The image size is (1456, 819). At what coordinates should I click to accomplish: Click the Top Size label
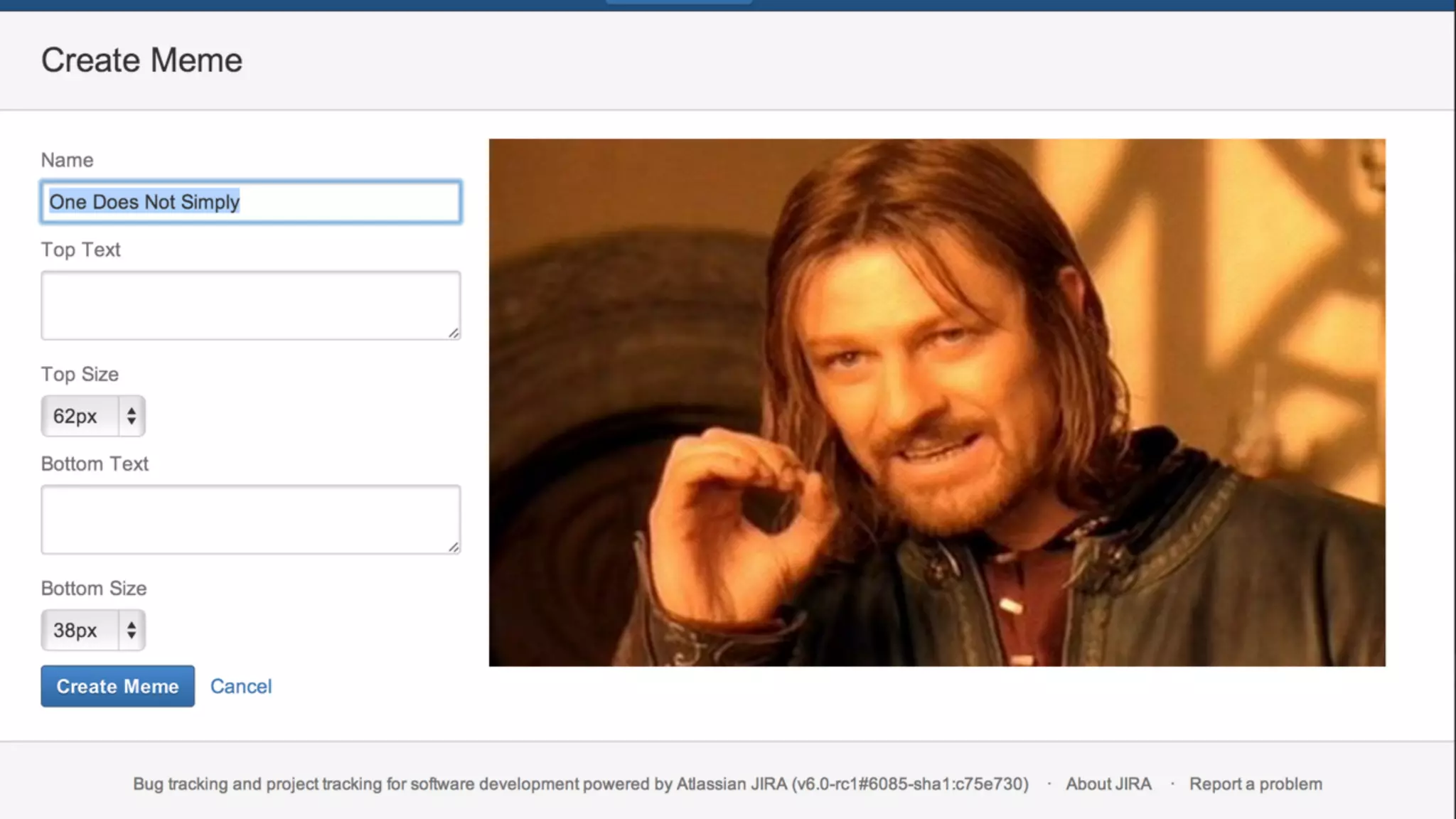80,374
